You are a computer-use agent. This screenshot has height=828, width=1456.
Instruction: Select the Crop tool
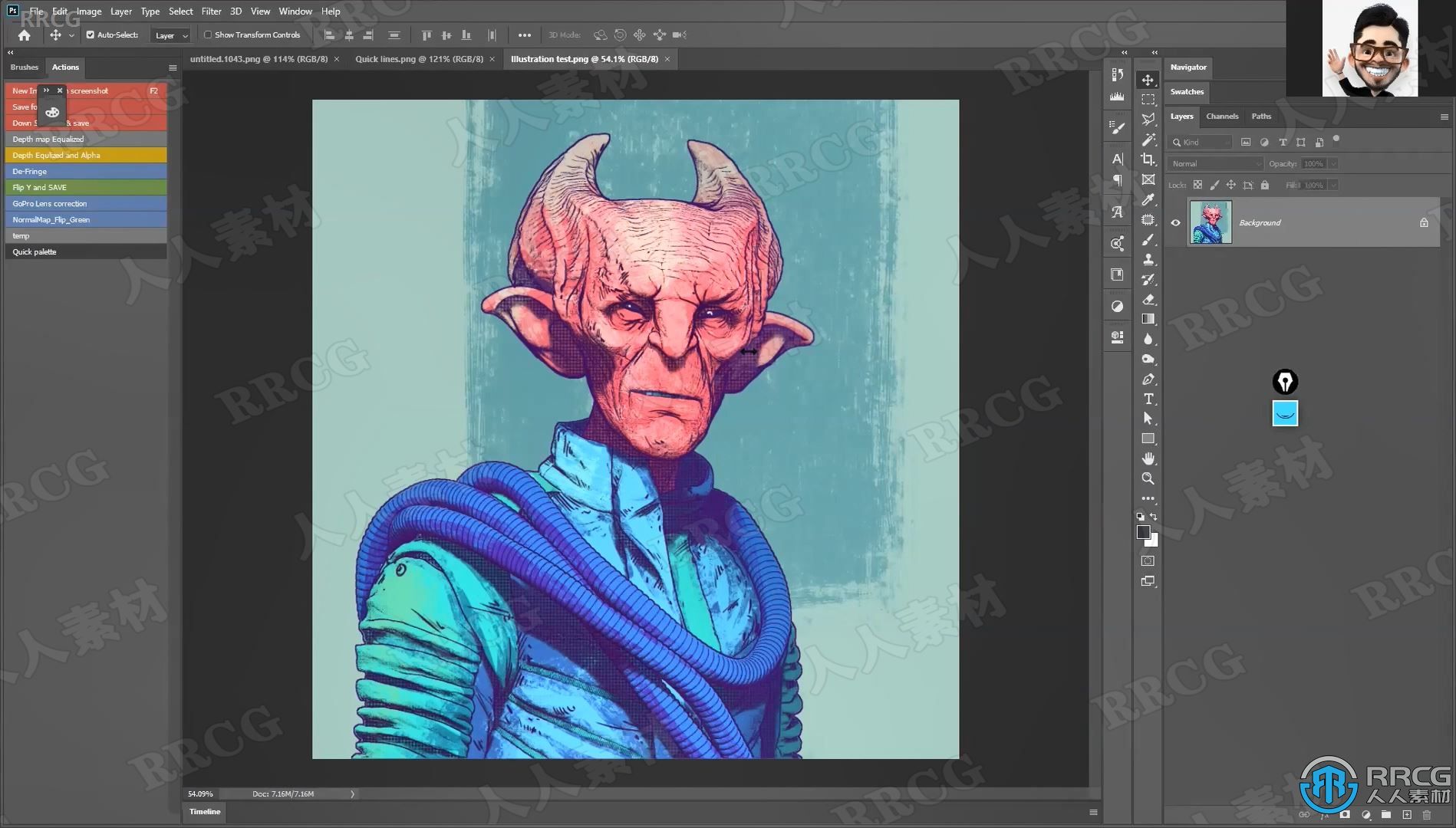[x=1148, y=159]
